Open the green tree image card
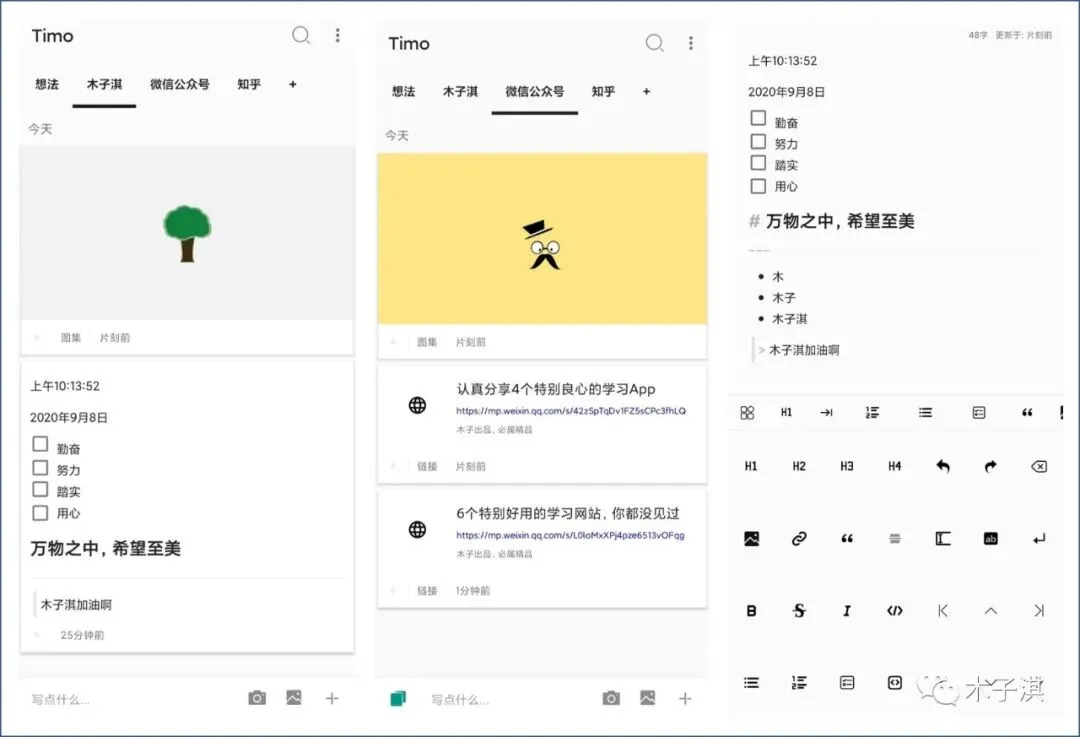This screenshot has height=737, width=1080. [187, 251]
